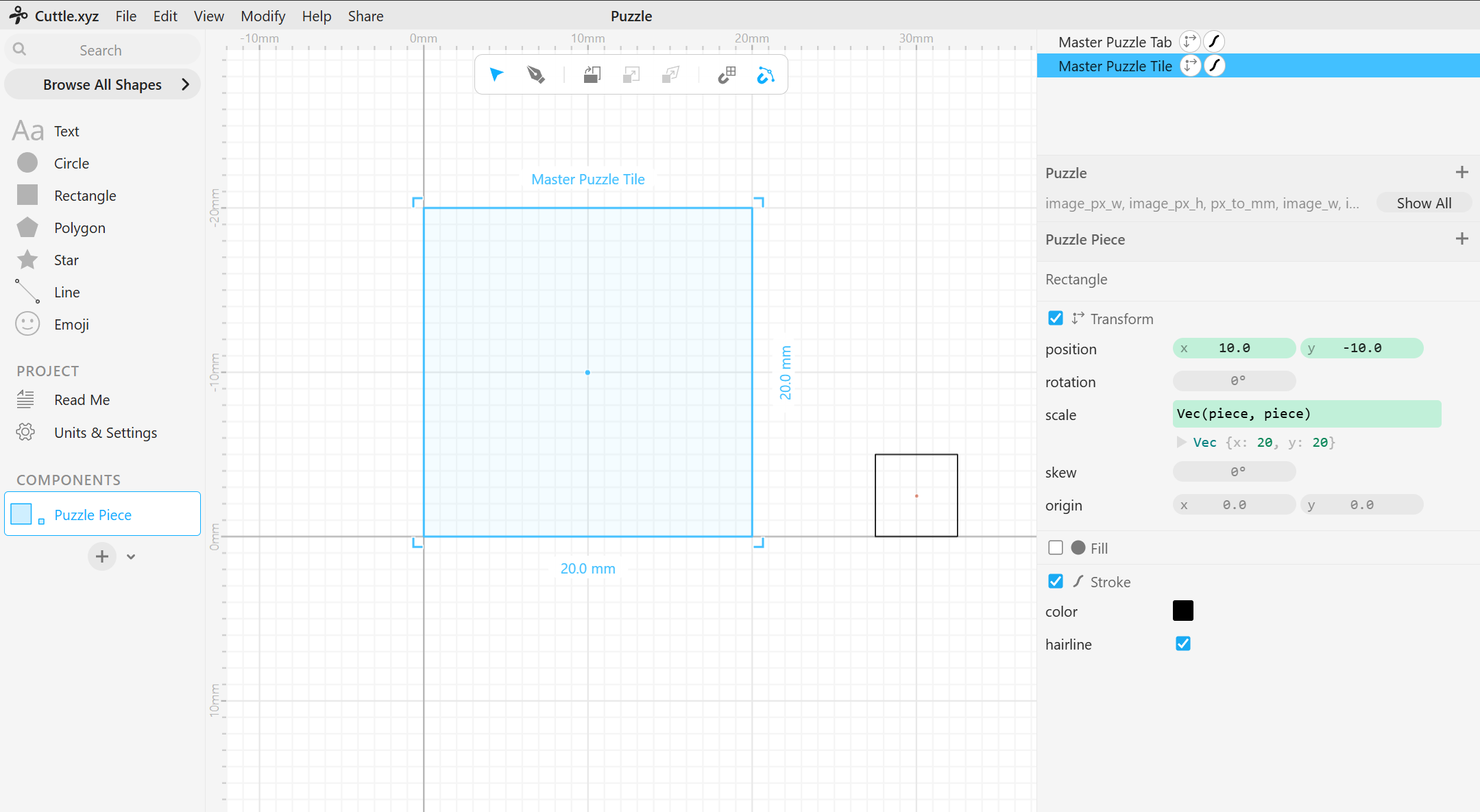Open the Modify menu

[x=263, y=16]
